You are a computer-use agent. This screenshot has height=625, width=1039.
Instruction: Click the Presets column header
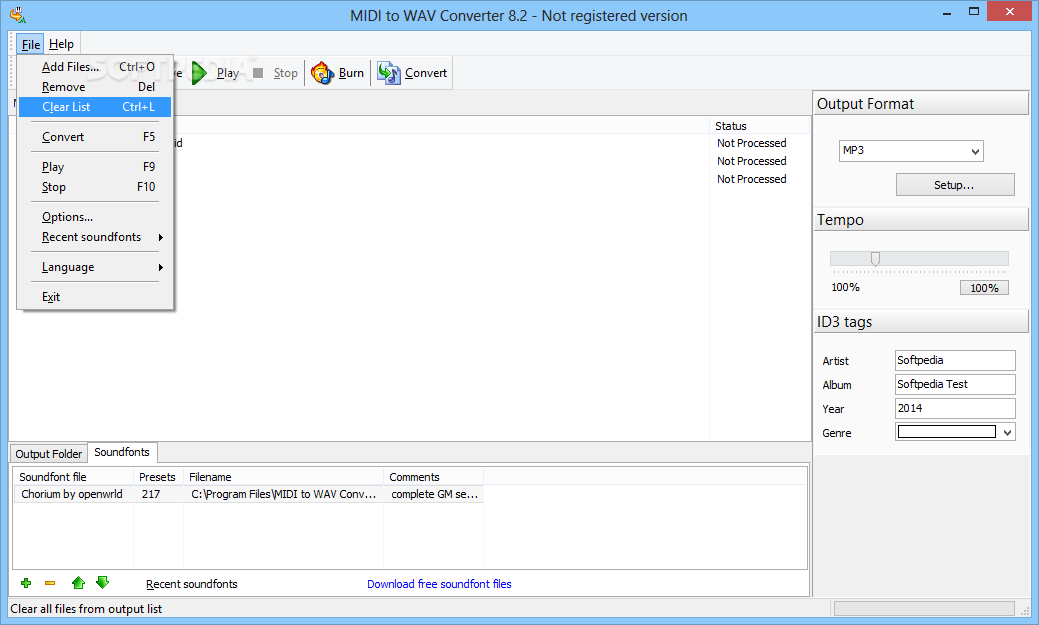click(158, 477)
